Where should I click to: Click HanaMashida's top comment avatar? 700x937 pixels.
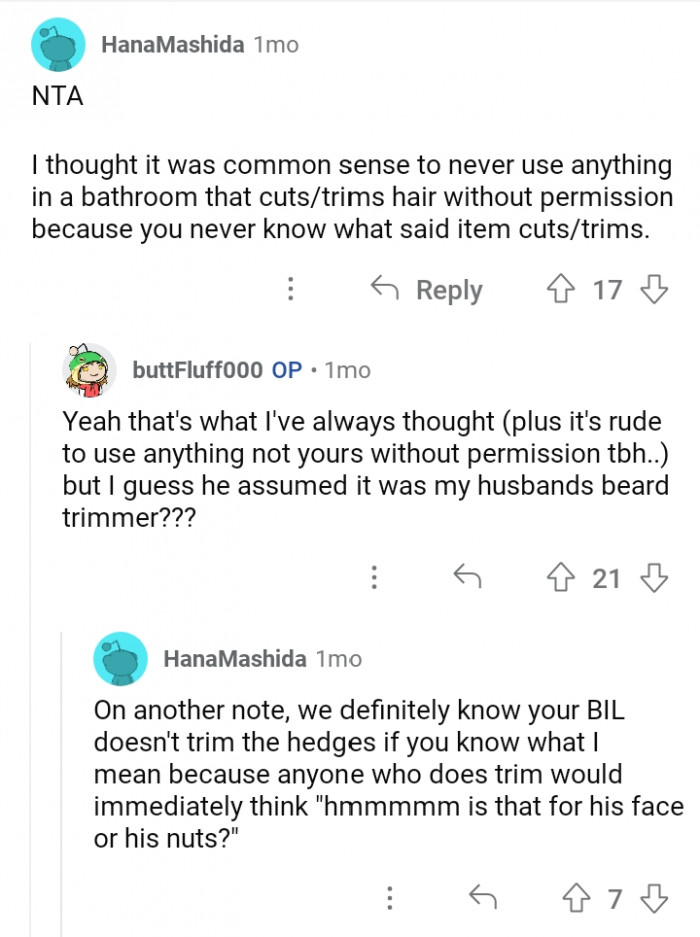click(x=57, y=47)
